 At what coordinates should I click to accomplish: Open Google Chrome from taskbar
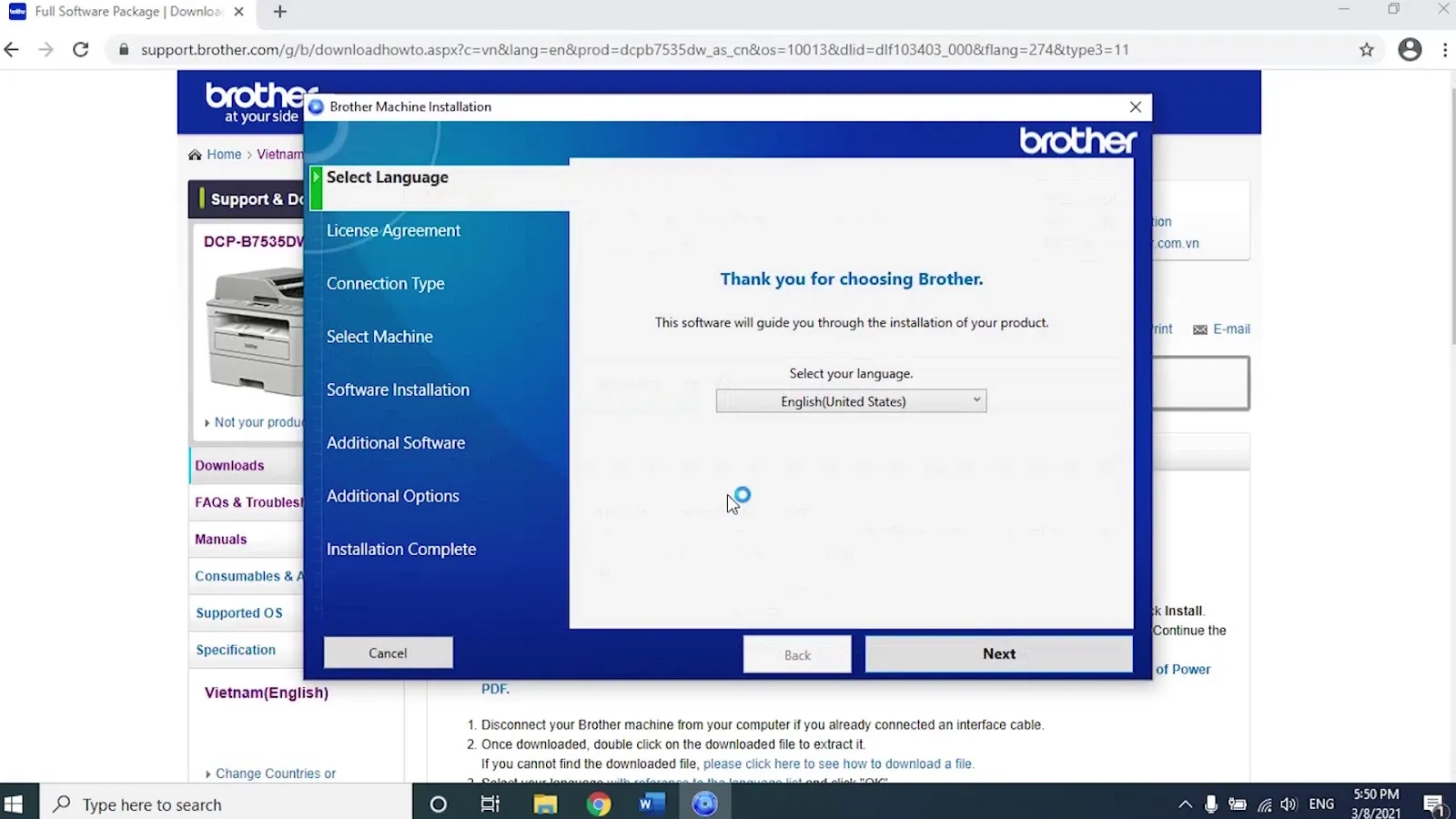(x=598, y=804)
